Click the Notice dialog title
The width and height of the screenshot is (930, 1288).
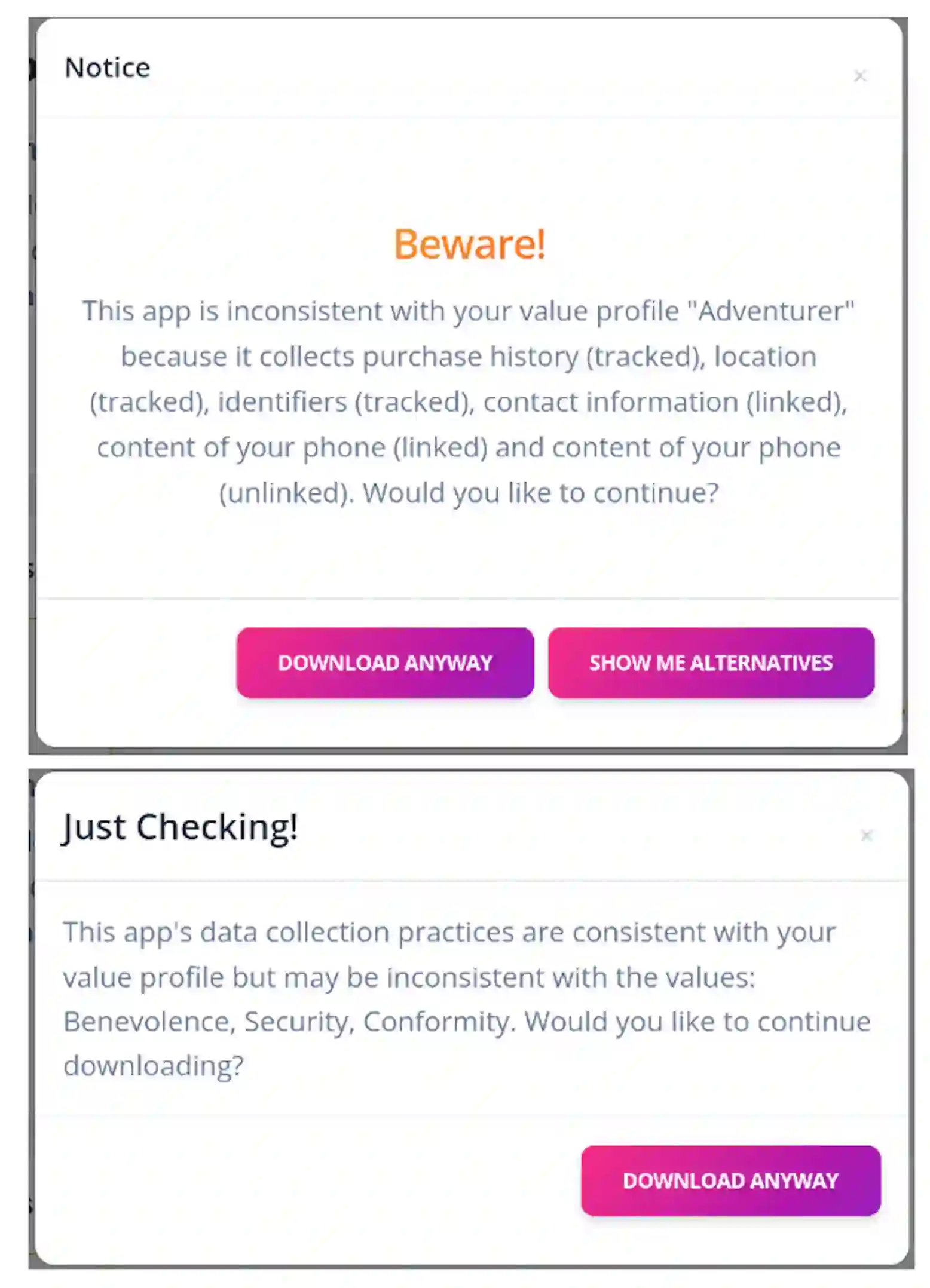107,68
